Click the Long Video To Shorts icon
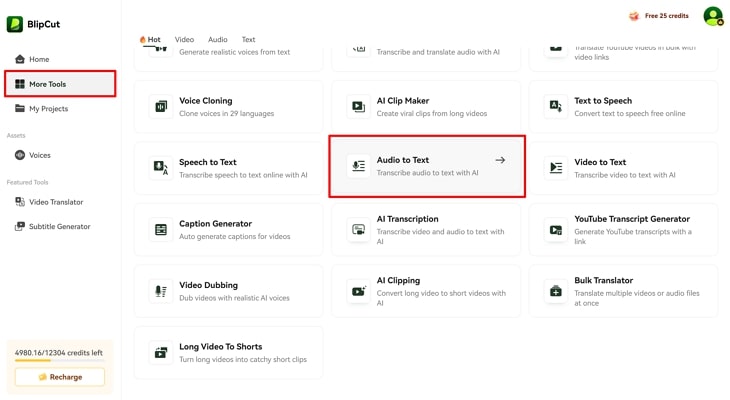Viewport: 730px width, 400px height. 161,352
